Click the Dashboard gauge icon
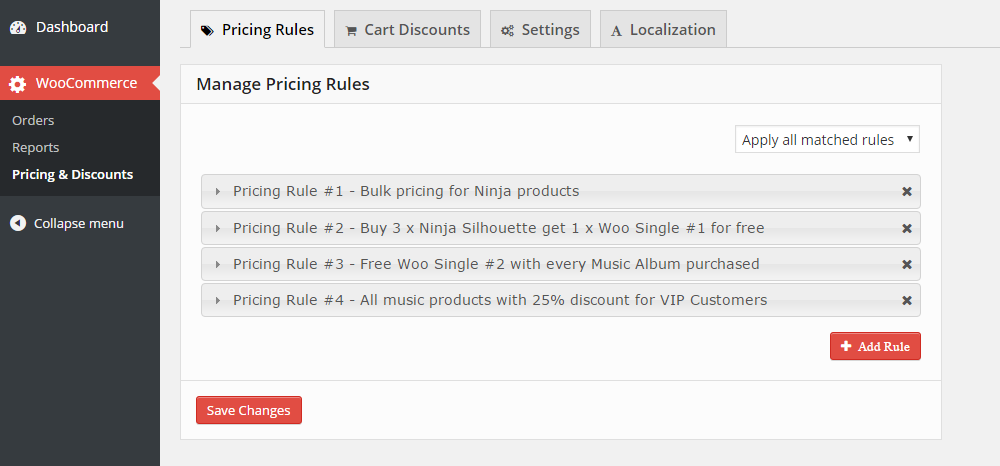Image resolution: width=1000 pixels, height=466 pixels. pyautogui.click(x=18, y=27)
